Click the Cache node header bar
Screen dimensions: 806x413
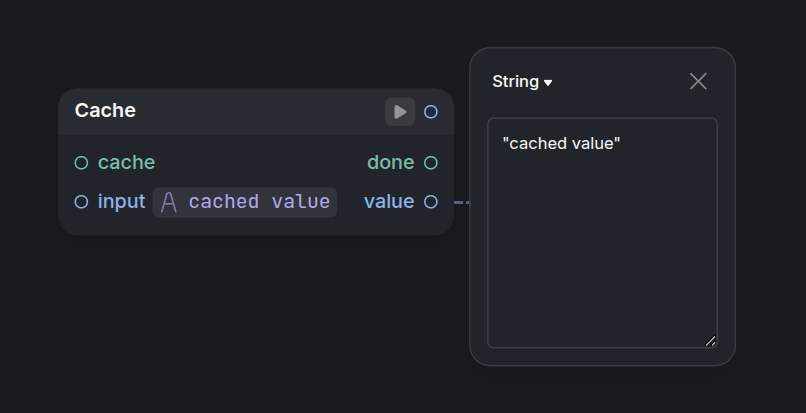[256, 112]
